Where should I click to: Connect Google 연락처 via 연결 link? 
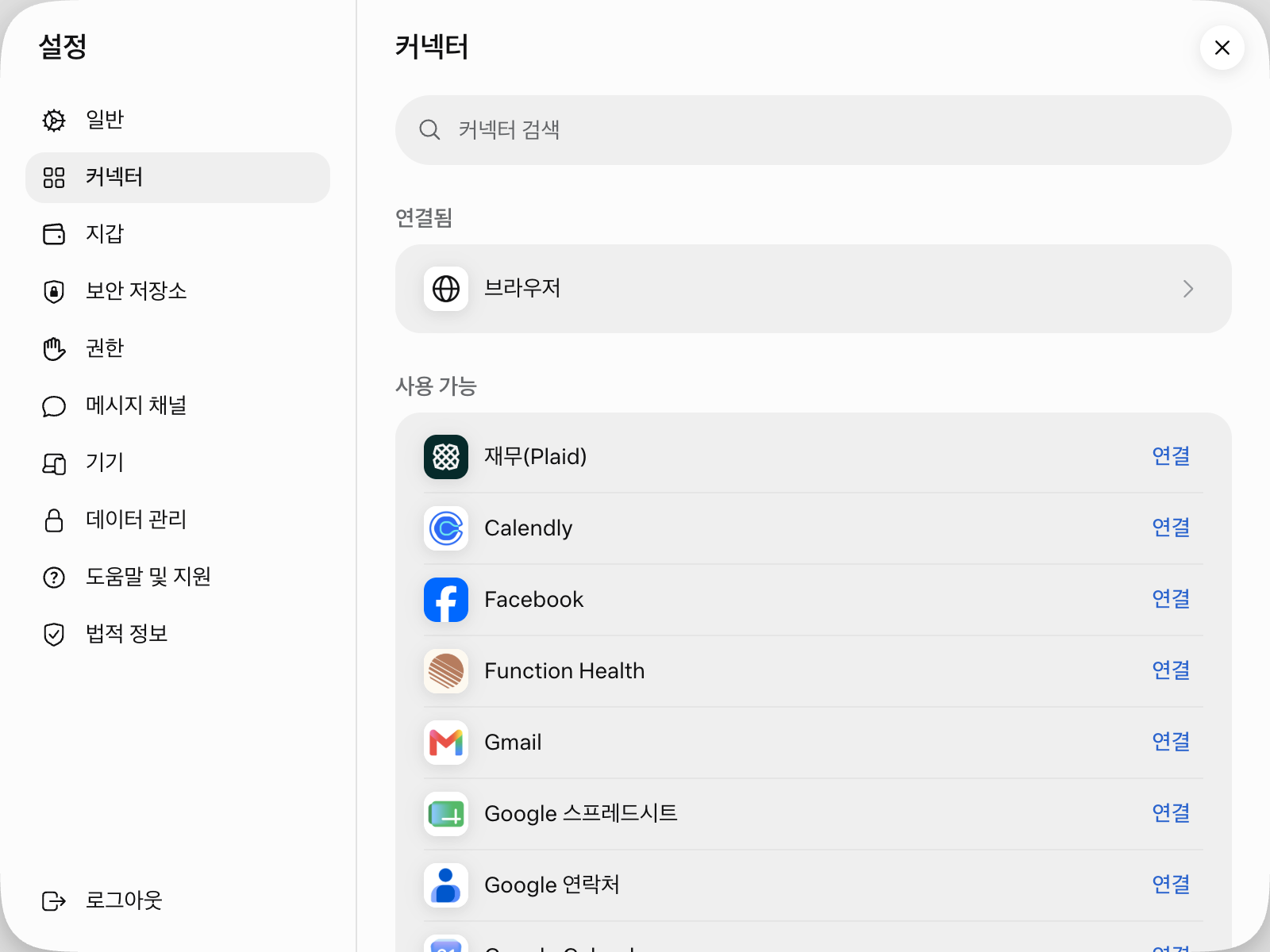[x=1171, y=885]
